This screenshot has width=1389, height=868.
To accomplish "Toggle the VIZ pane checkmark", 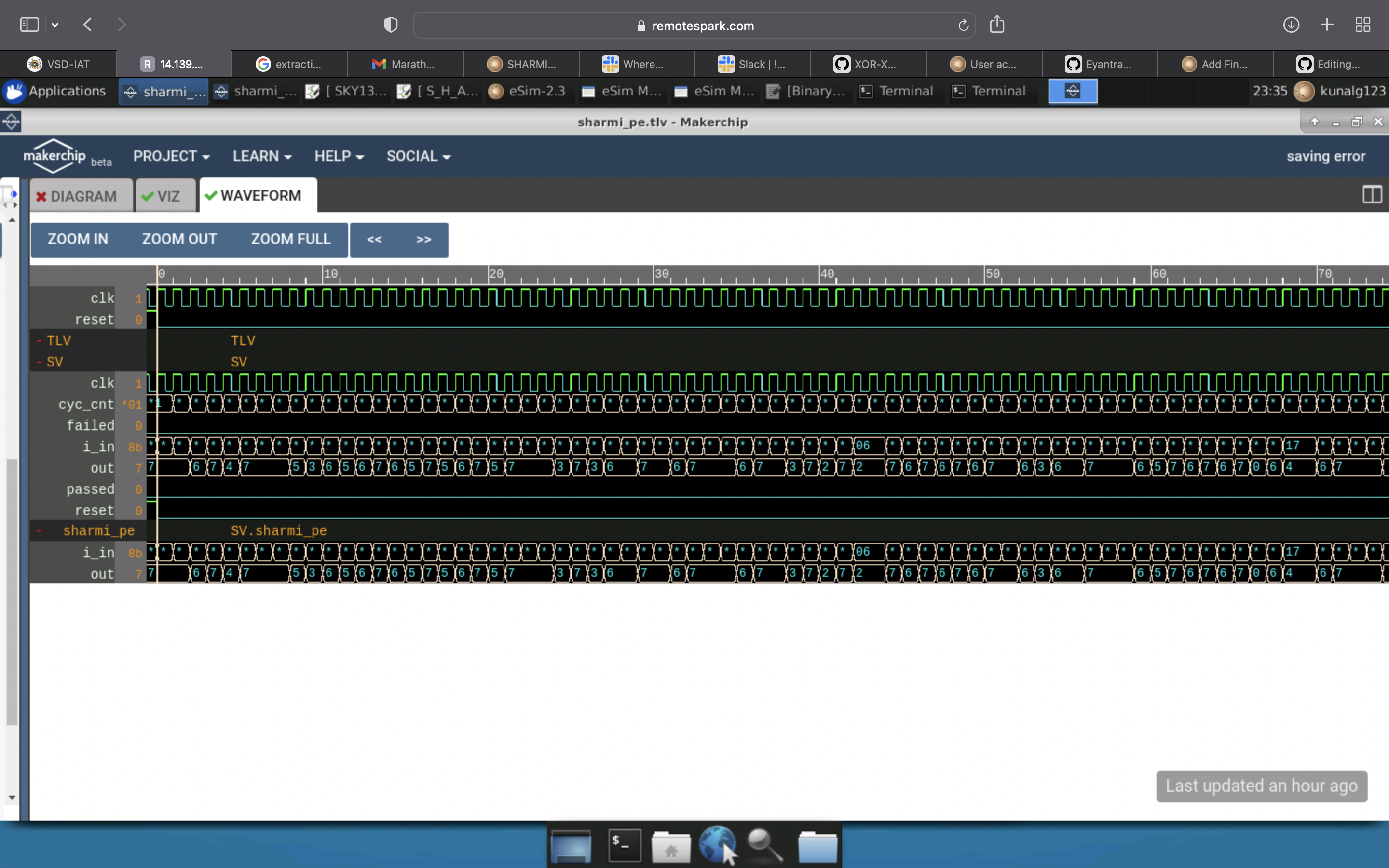I will (149, 196).
